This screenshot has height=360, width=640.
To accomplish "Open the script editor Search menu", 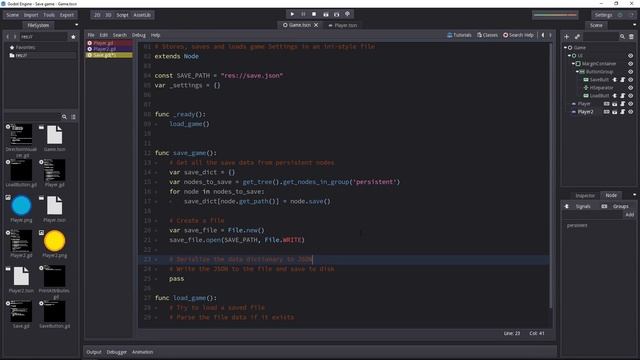I will point(120,35).
